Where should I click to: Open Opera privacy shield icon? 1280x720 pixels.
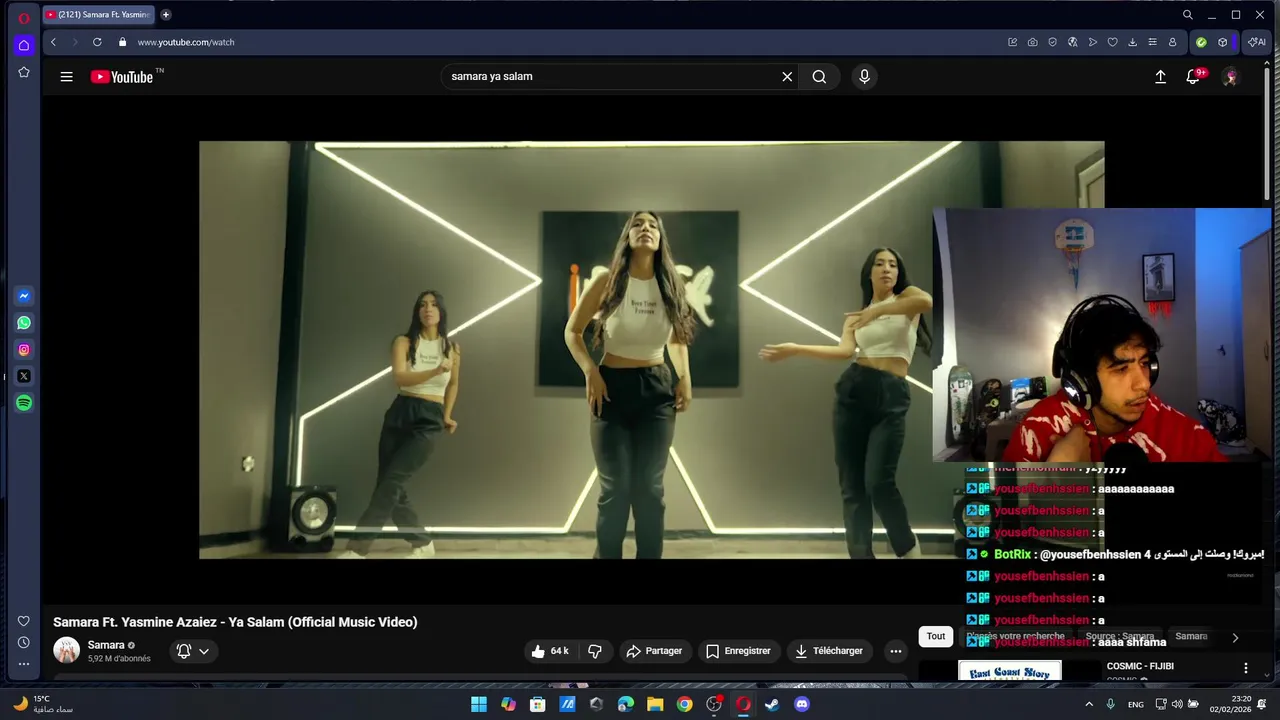click(x=1052, y=42)
